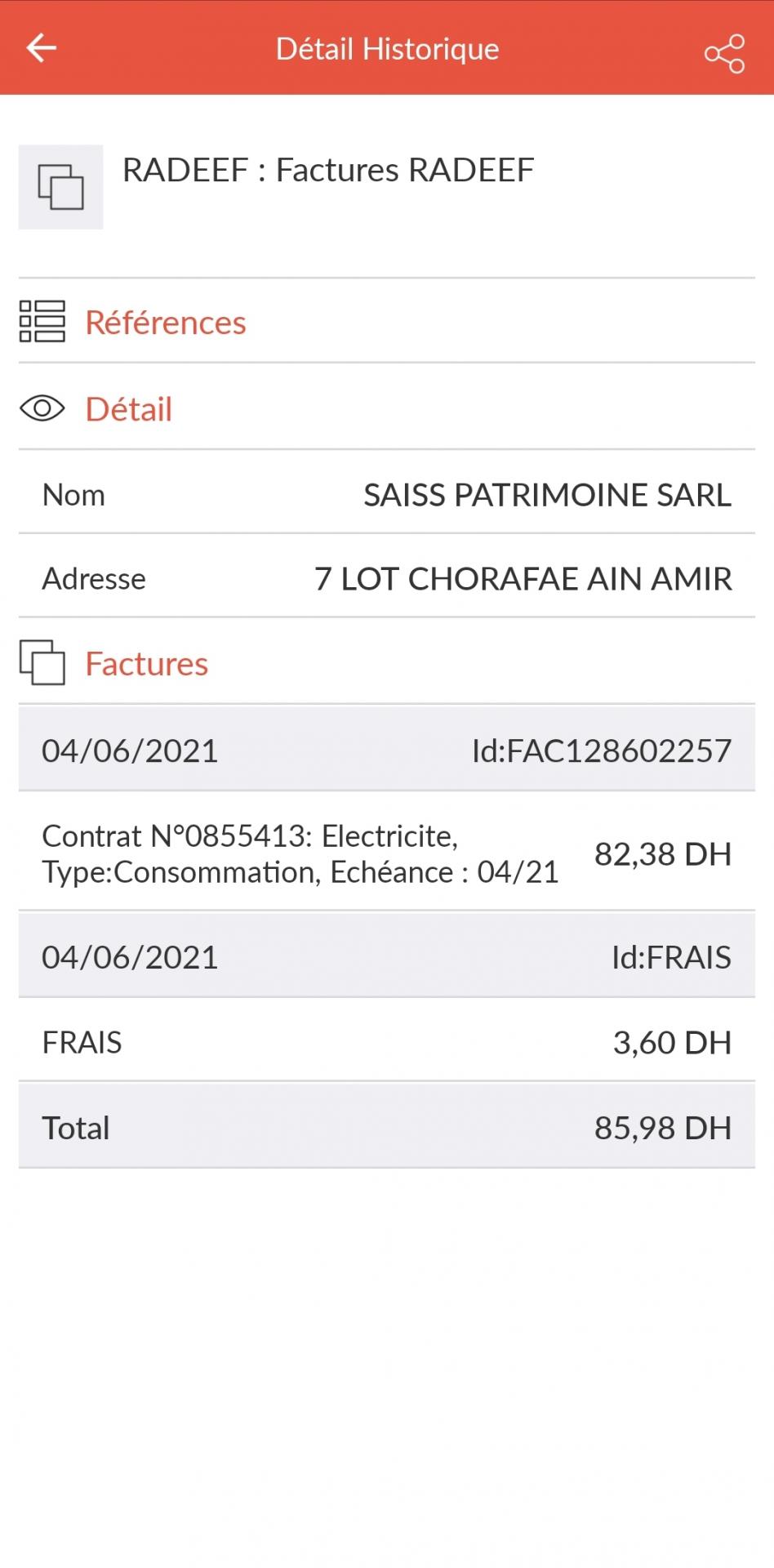The width and height of the screenshot is (774, 1568).
Task: Collapse the Factures section heading
Action: [x=147, y=664]
